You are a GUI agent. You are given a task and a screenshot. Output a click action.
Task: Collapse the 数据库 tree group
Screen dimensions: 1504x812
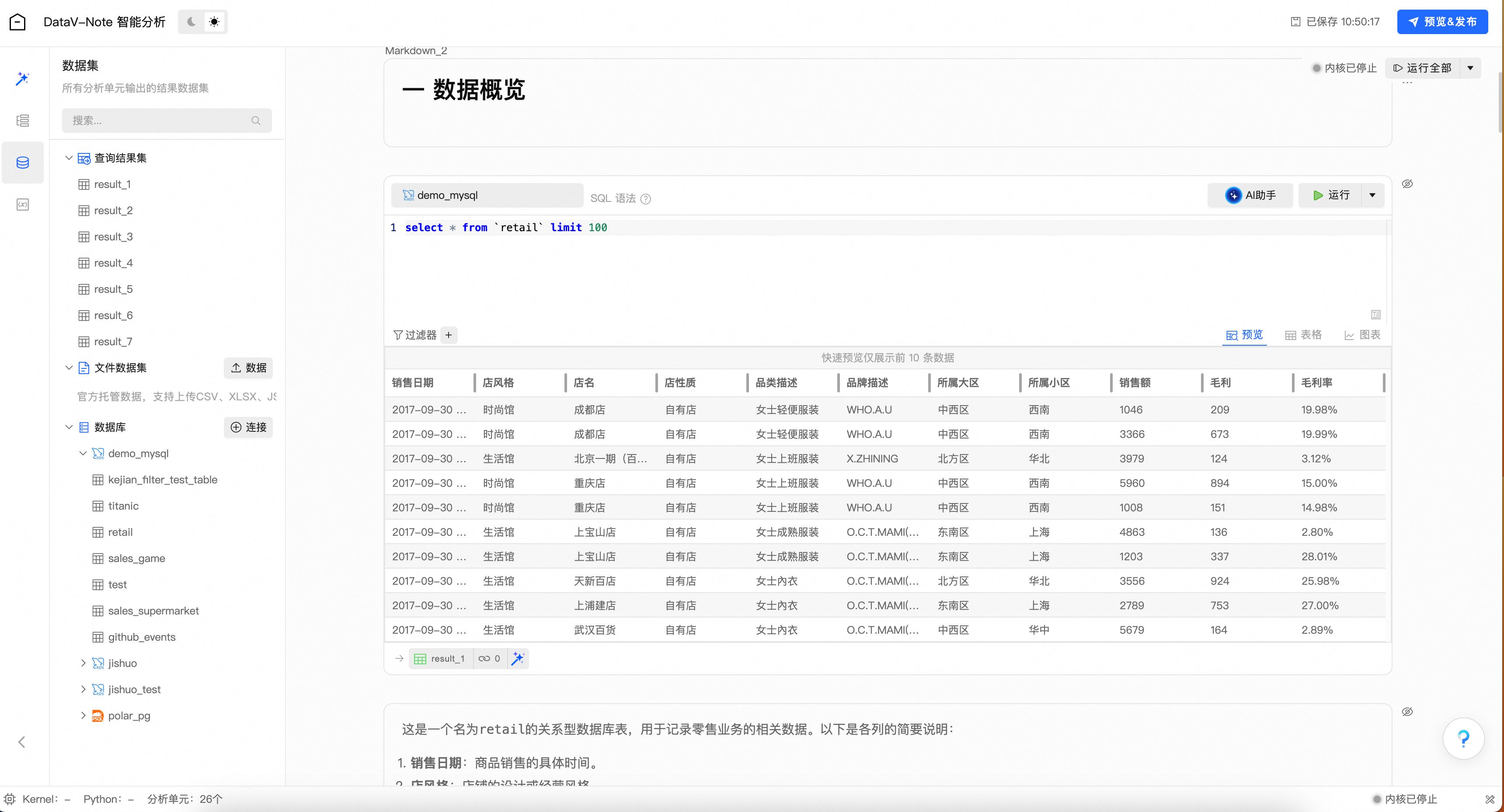click(69, 427)
